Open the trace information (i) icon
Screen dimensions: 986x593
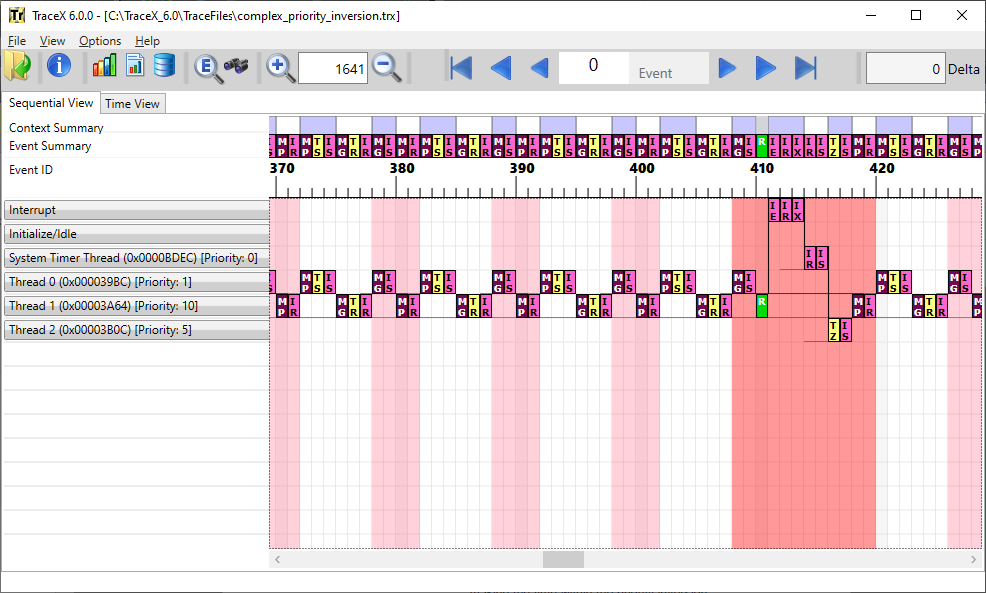59,67
